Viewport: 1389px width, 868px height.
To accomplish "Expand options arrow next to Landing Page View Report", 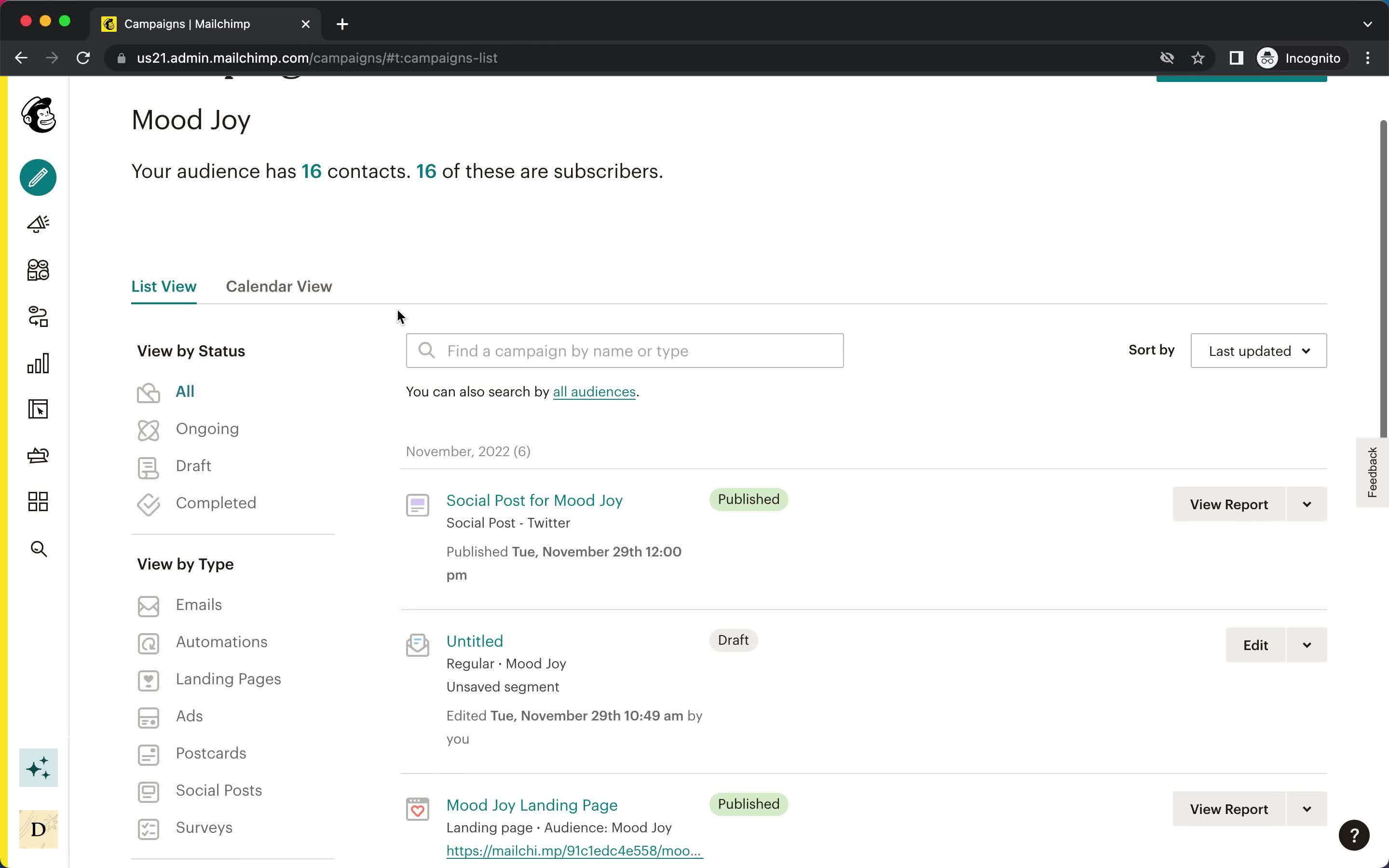I will (x=1307, y=809).
